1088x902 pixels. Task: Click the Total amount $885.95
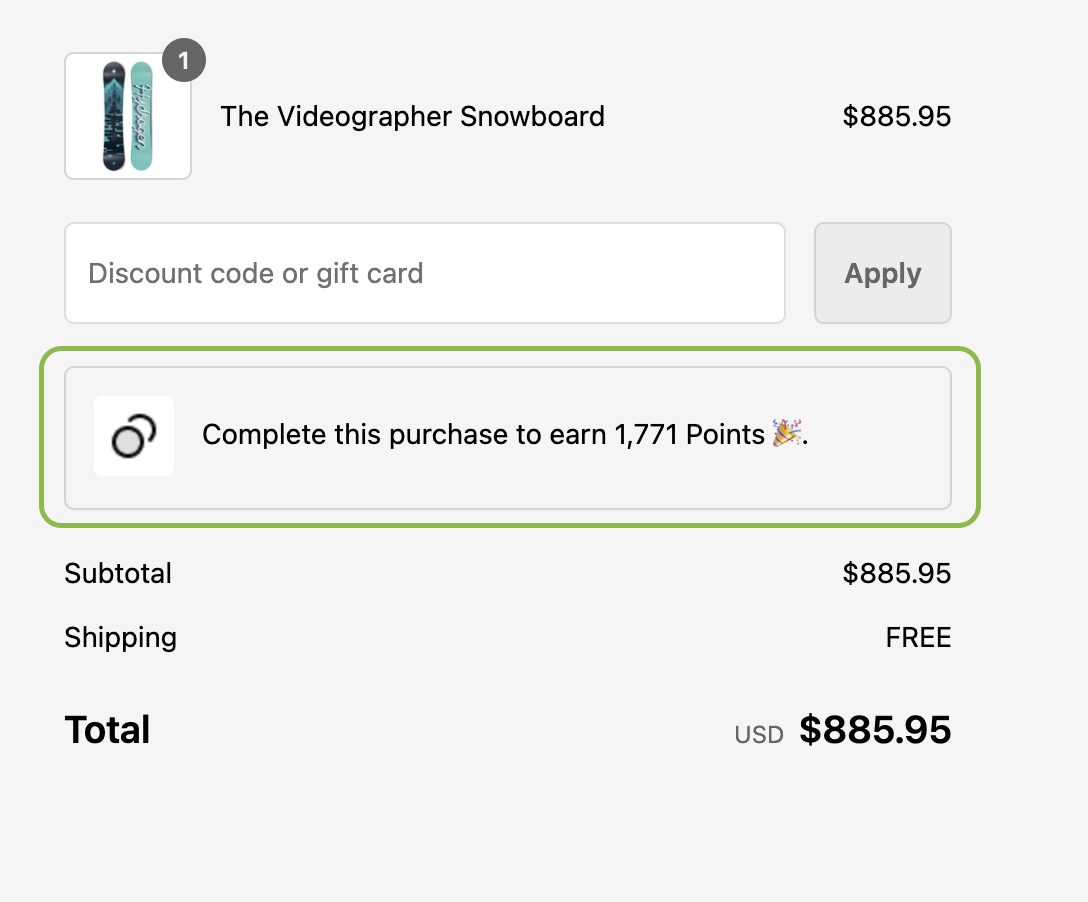tap(876, 730)
